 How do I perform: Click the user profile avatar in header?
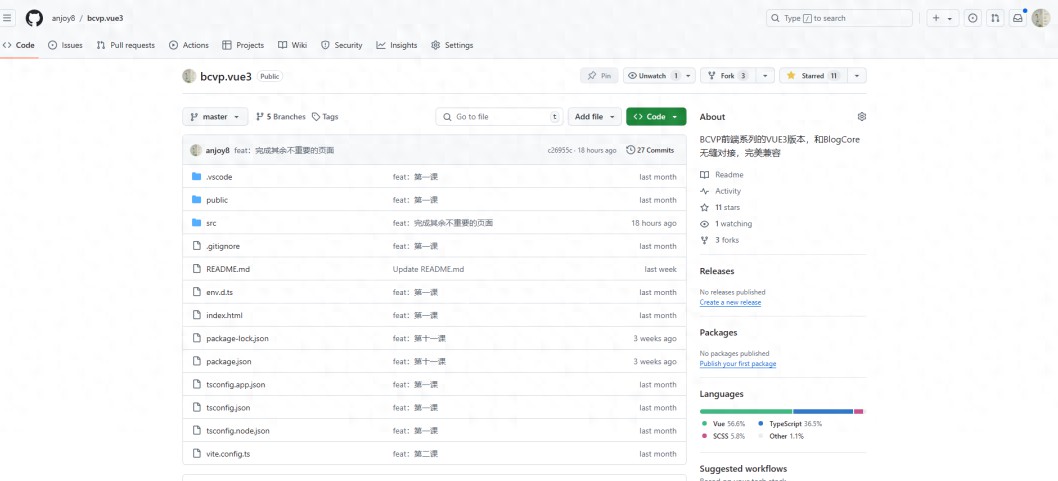click(1040, 18)
